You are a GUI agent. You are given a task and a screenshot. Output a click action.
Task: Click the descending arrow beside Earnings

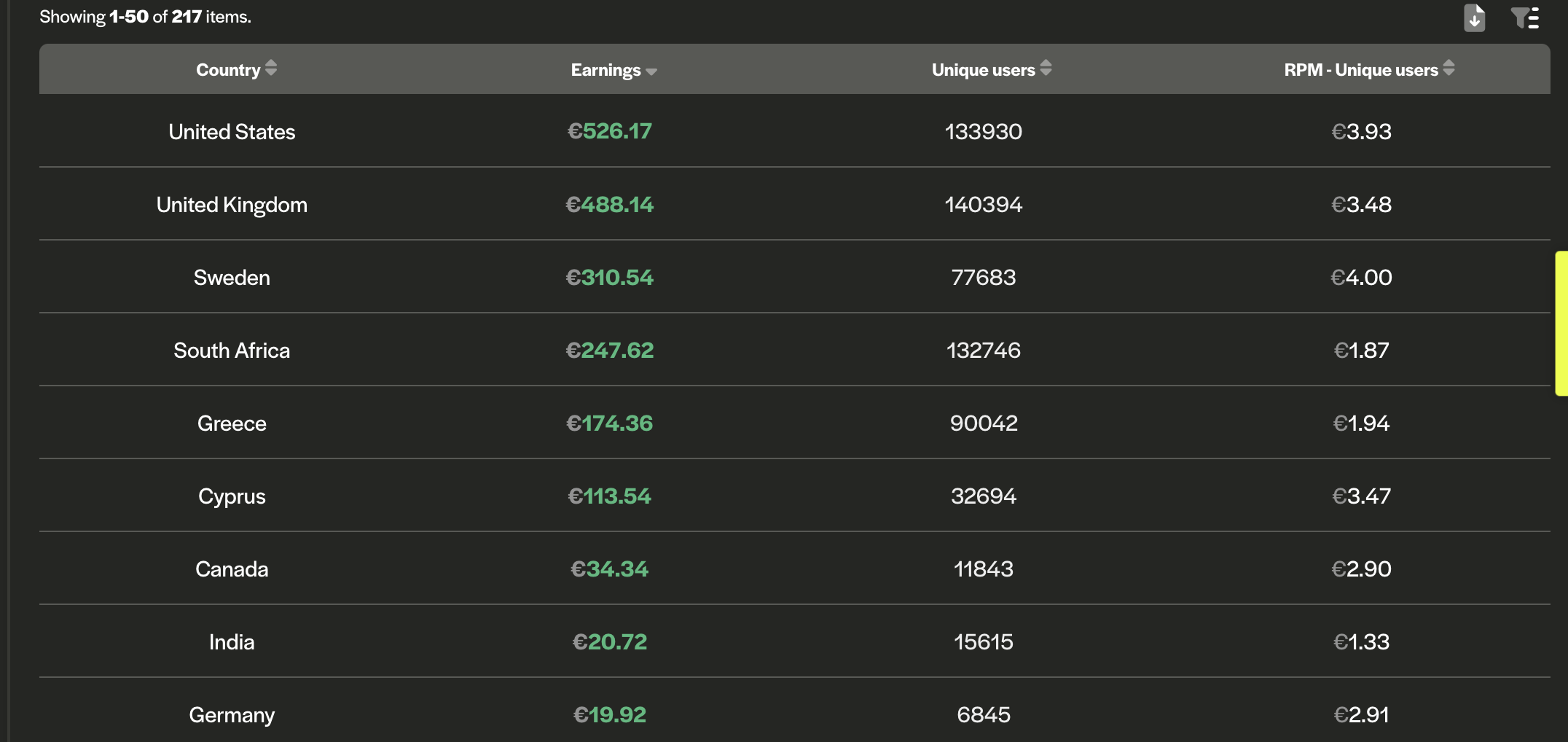[x=651, y=71]
